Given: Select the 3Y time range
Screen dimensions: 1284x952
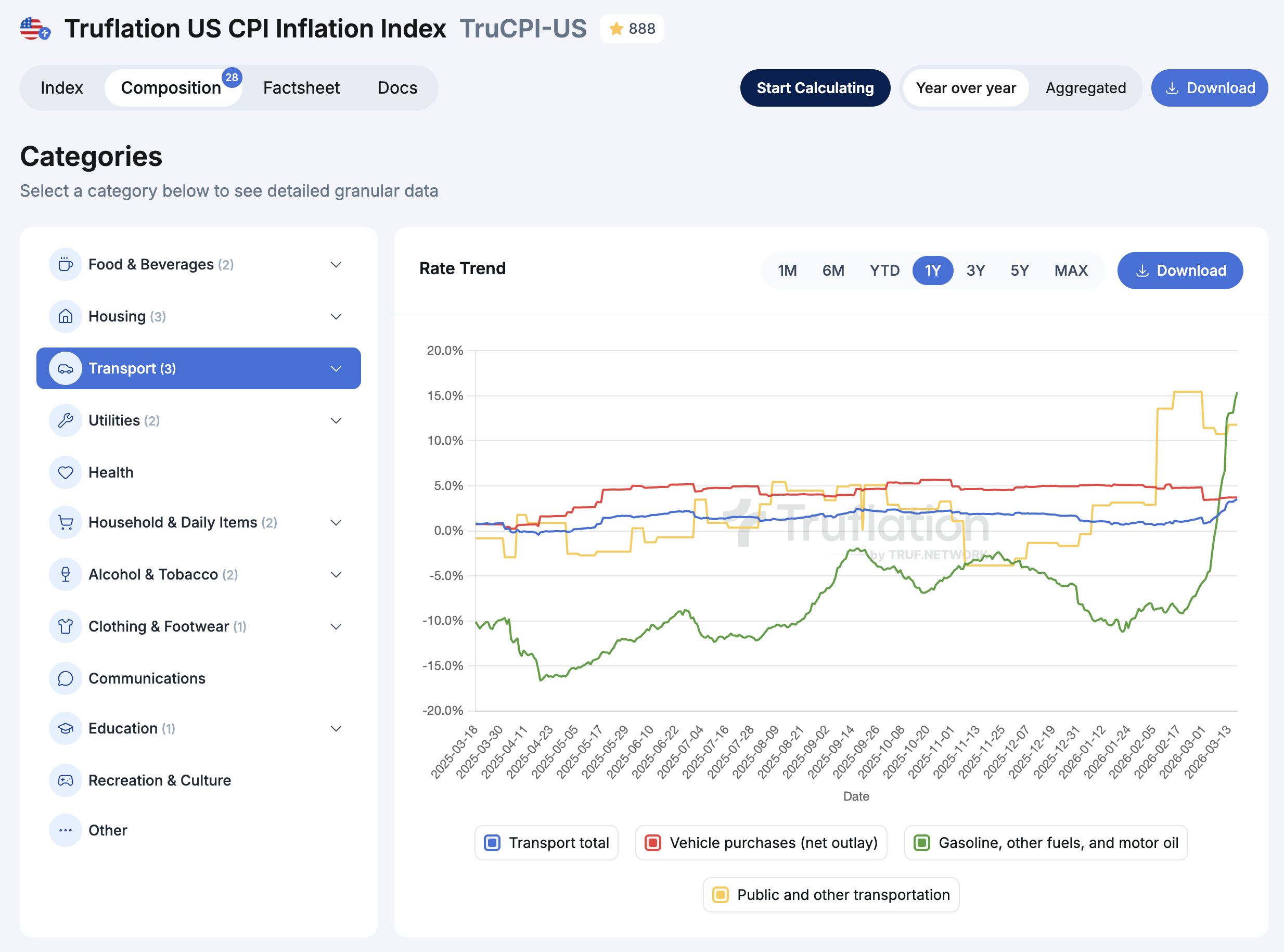Looking at the screenshot, I should click(x=975, y=271).
